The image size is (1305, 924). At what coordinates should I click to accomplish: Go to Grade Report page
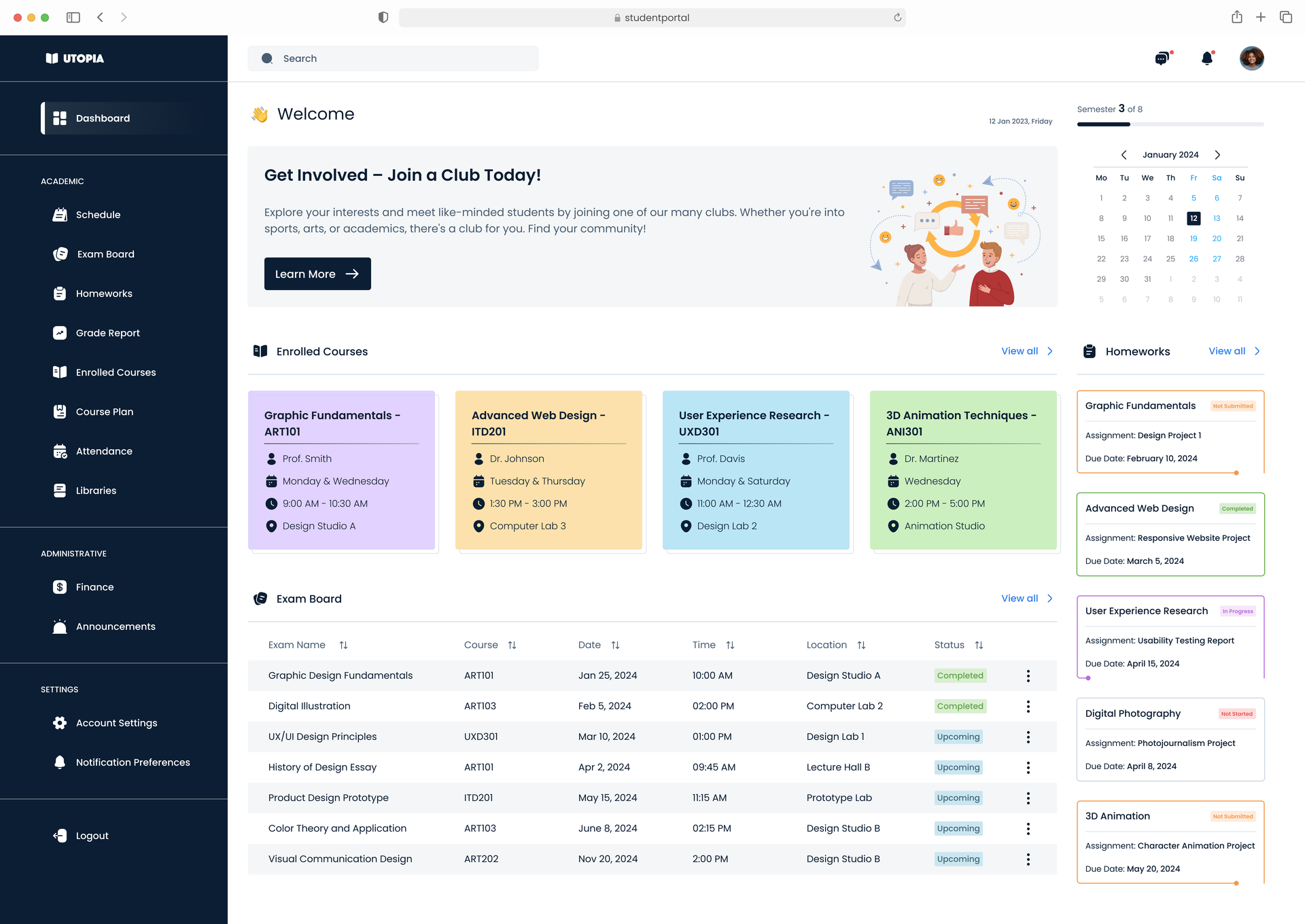pyautogui.click(x=107, y=333)
